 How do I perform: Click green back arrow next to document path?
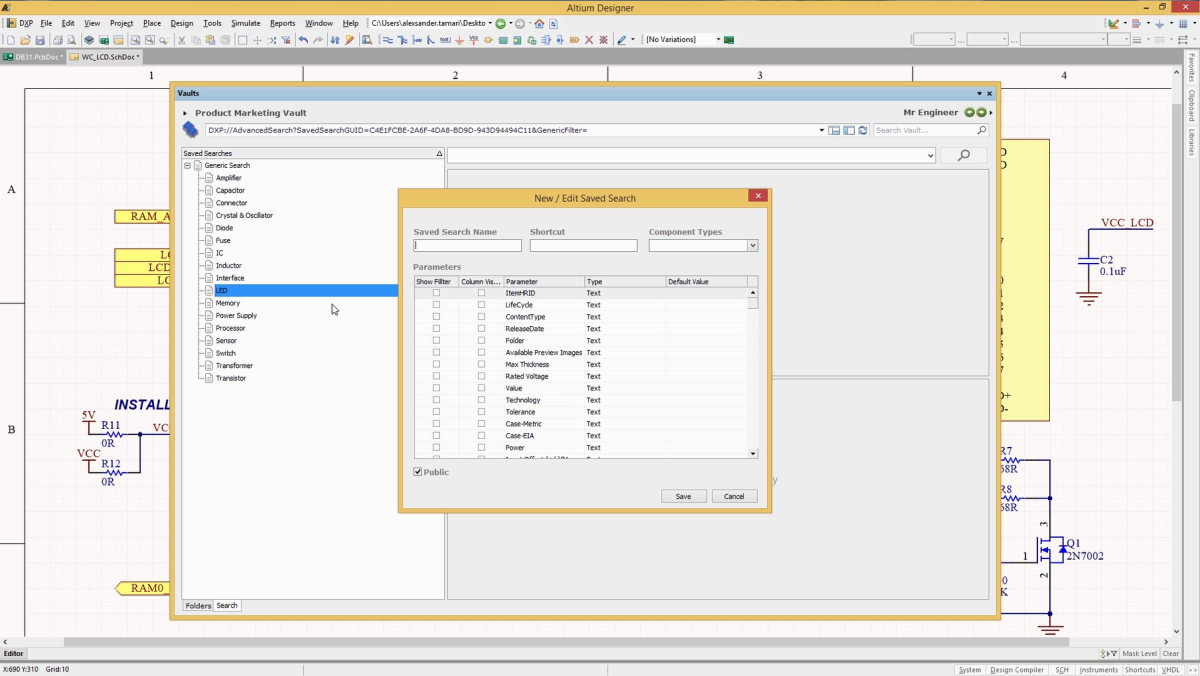tap(501, 23)
